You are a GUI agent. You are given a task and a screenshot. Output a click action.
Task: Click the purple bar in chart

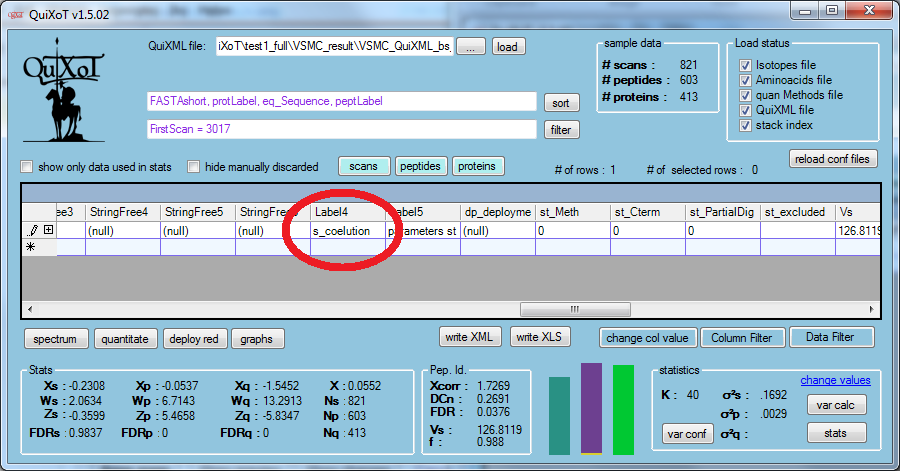pyautogui.click(x=591, y=409)
